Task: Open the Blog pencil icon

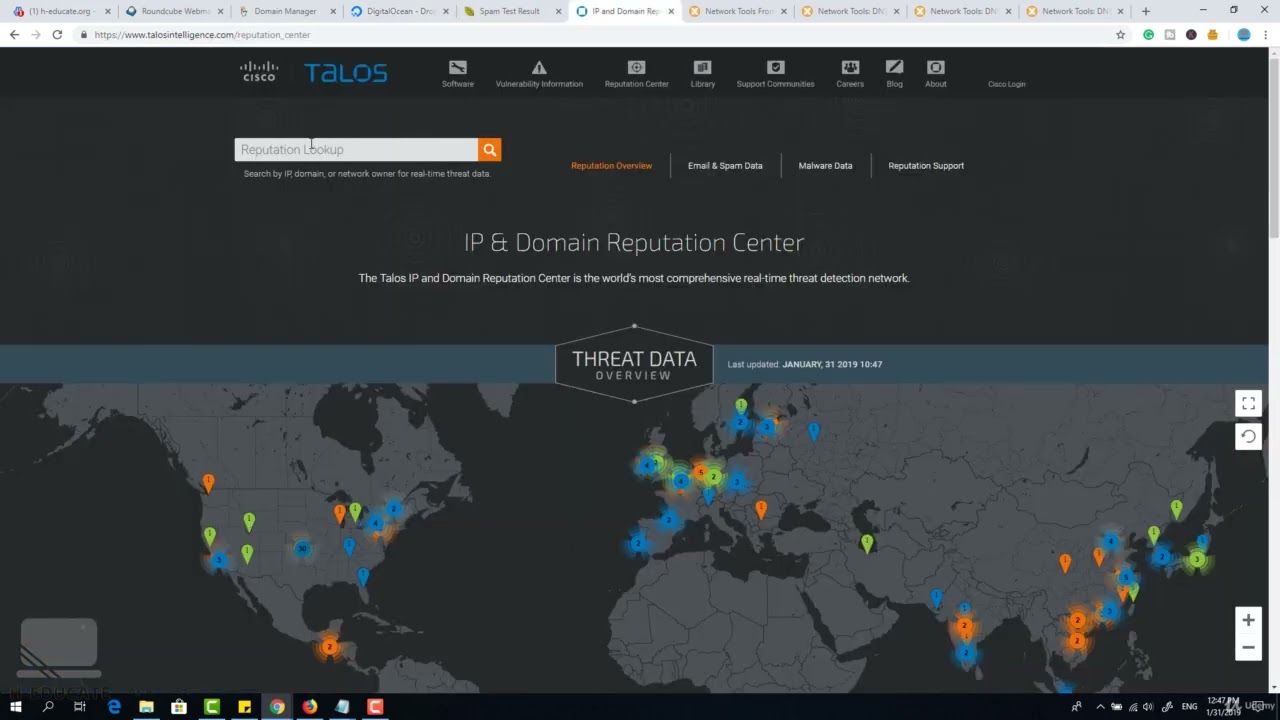Action: click(x=894, y=67)
